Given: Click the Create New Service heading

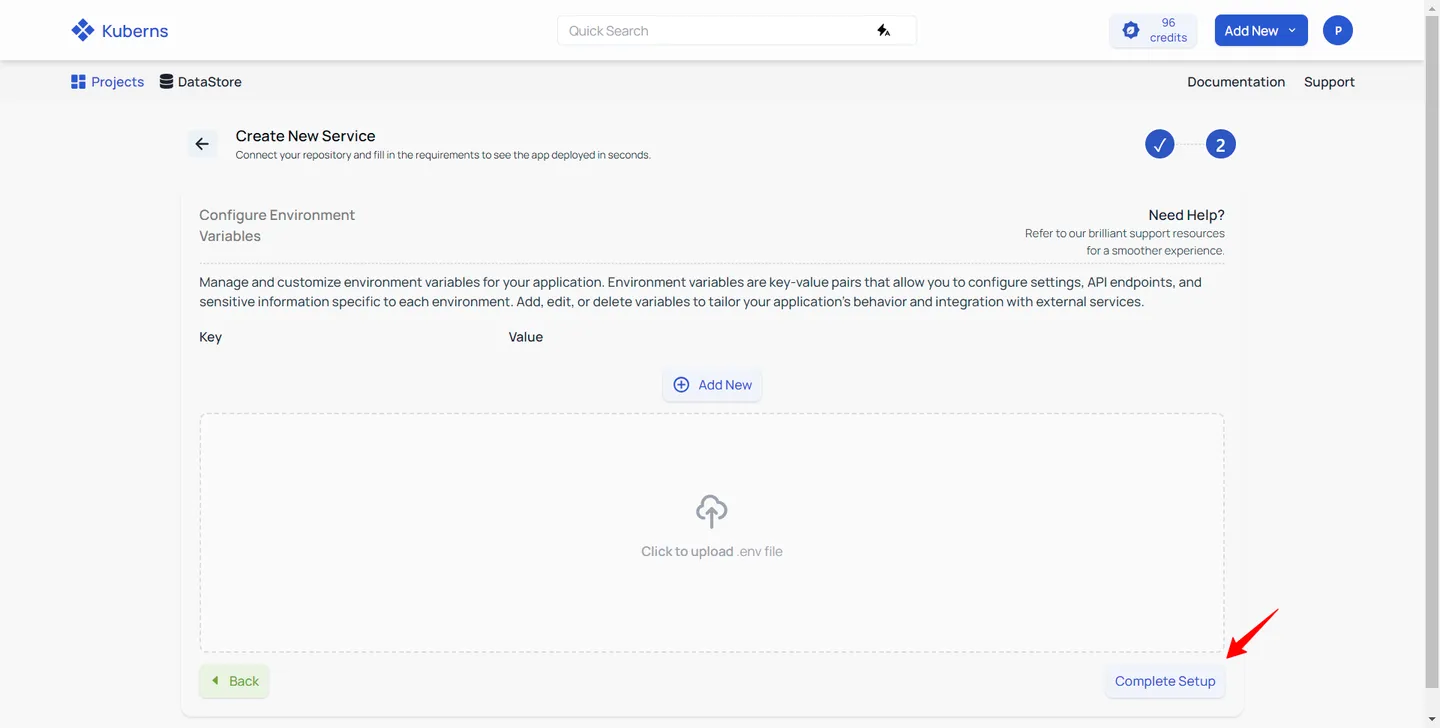Looking at the screenshot, I should point(305,136).
